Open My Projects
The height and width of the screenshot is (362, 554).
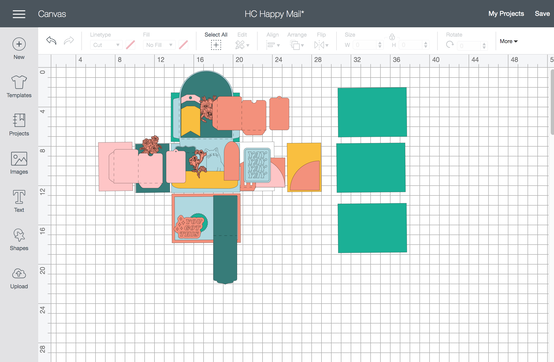click(x=506, y=14)
